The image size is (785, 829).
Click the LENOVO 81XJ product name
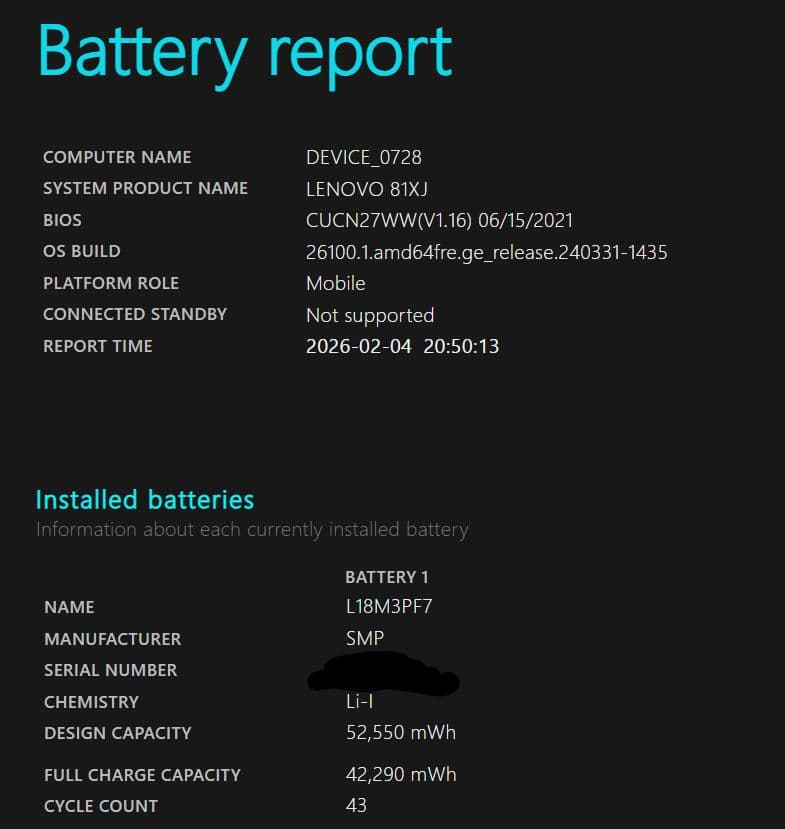367,189
